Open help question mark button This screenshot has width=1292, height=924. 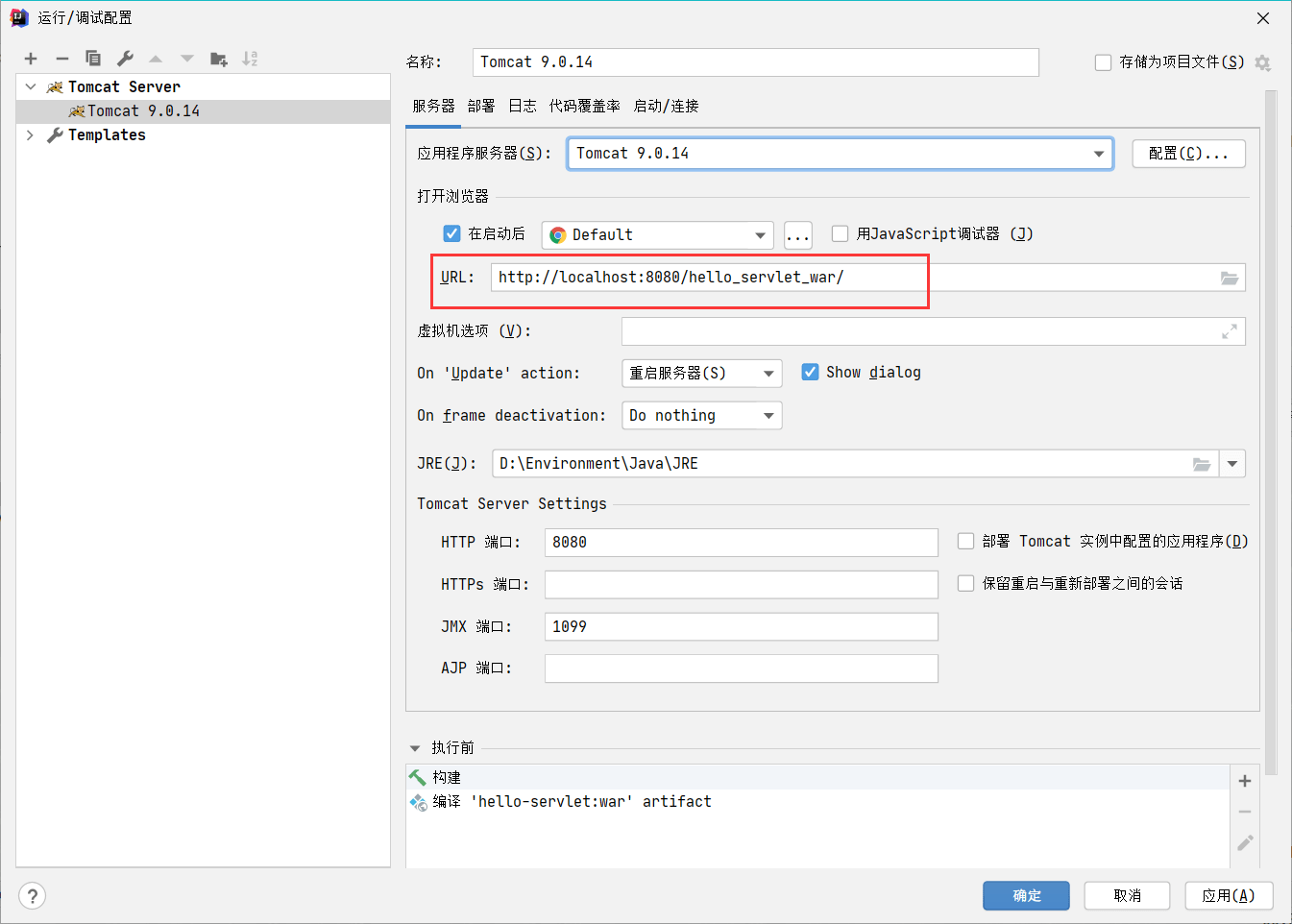pos(33,896)
